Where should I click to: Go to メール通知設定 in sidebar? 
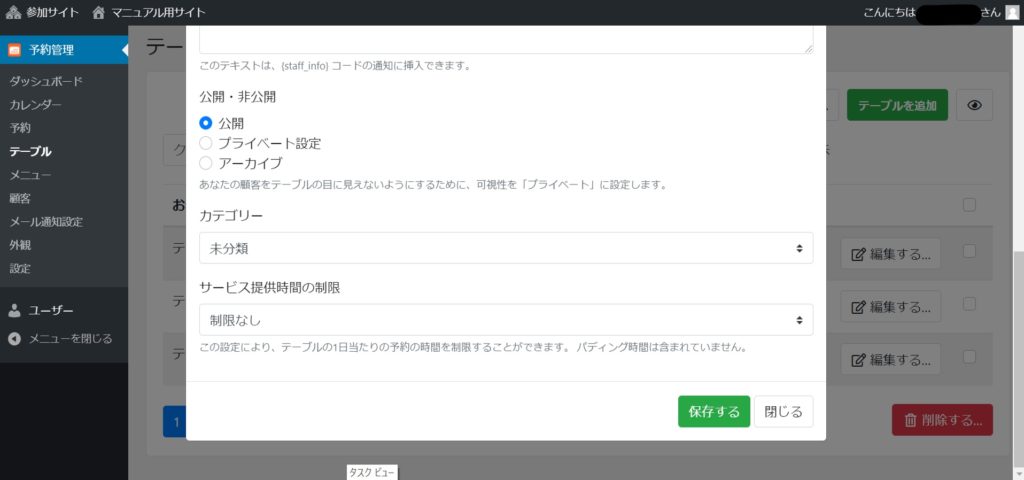[46, 222]
